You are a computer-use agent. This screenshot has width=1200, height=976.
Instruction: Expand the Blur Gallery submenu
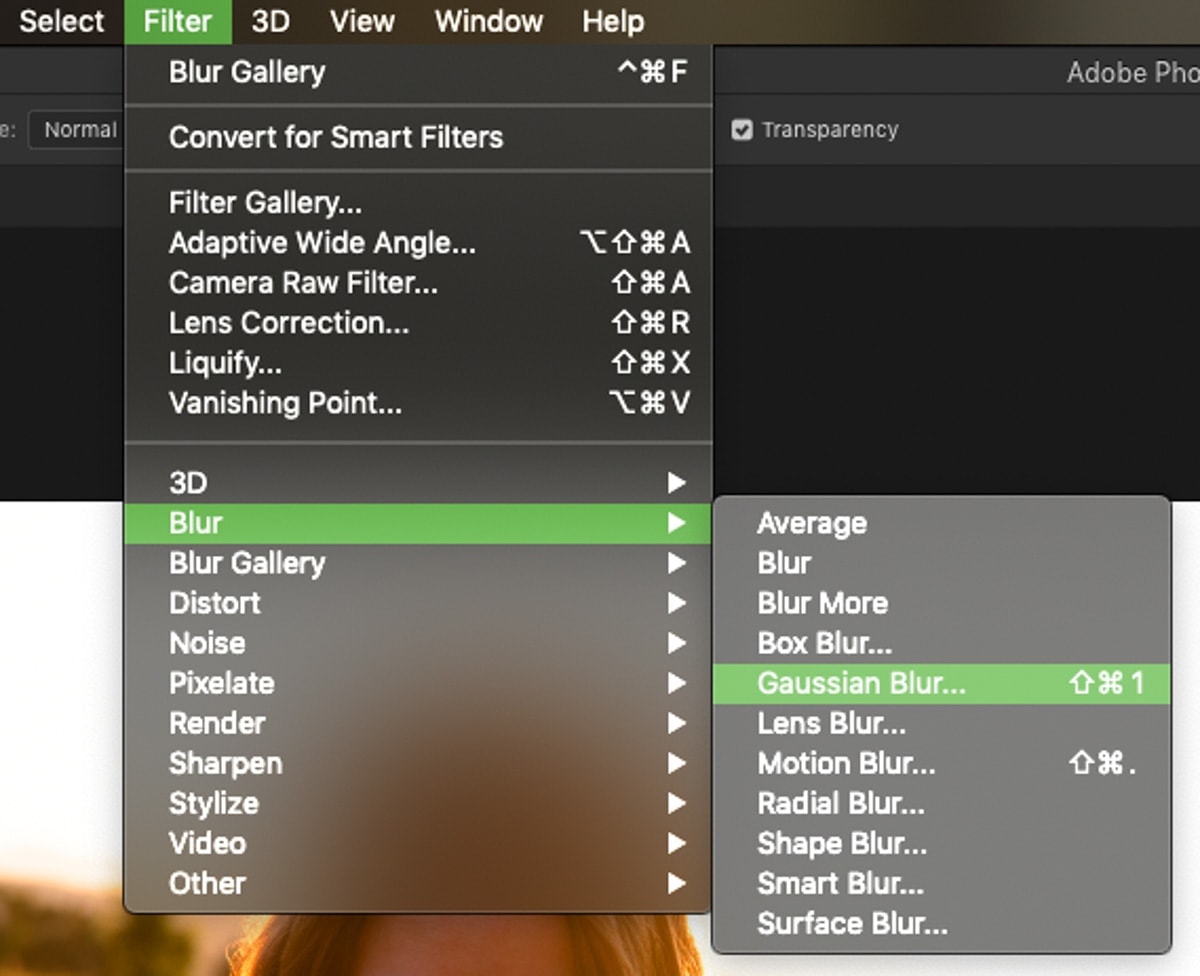coord(418,563)
